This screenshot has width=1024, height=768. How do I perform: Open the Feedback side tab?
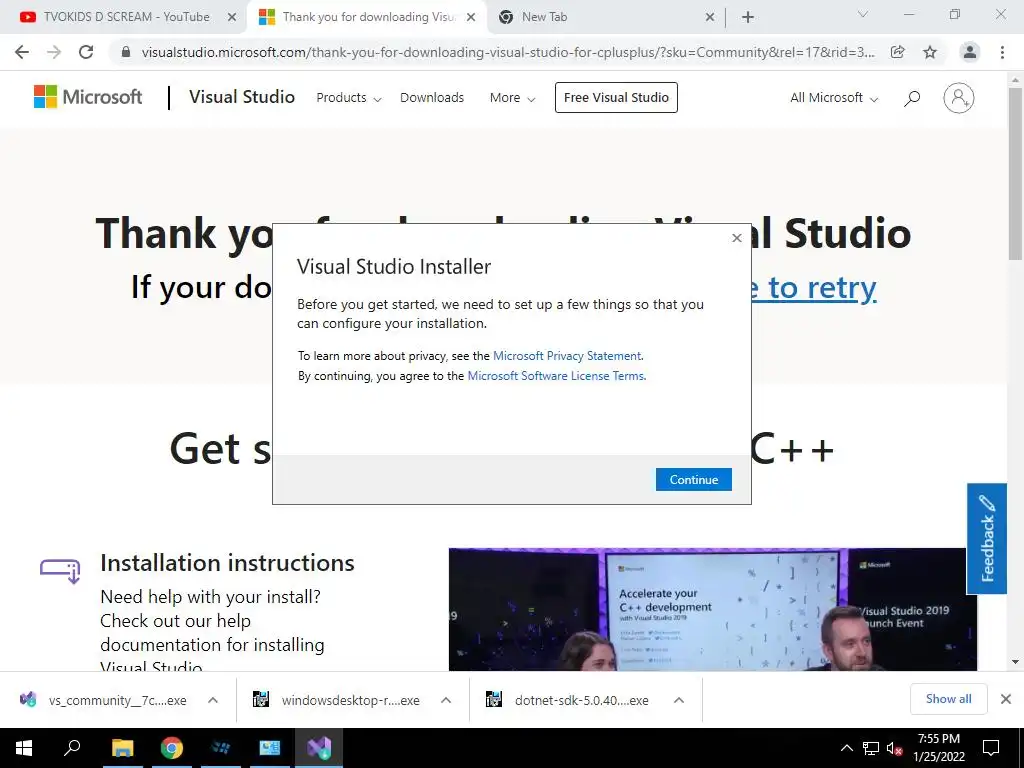click(x=987, y=539)
